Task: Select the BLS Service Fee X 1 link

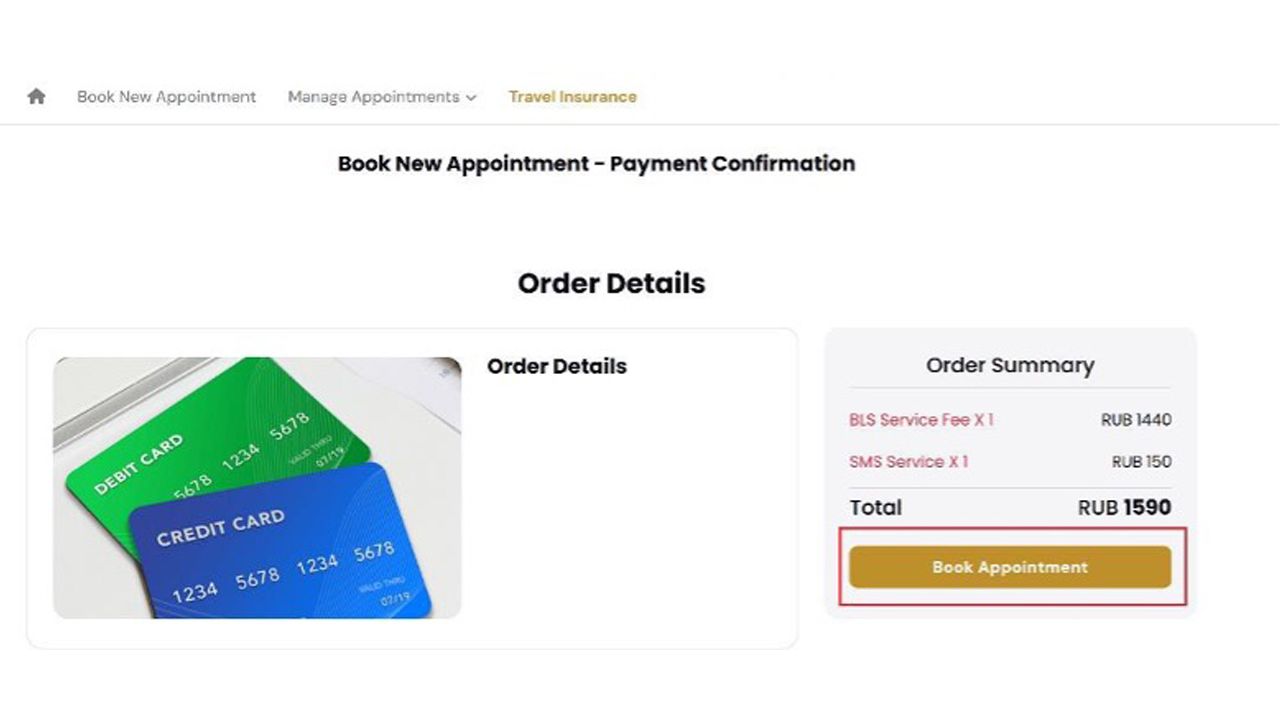Action: coord(921,420)
